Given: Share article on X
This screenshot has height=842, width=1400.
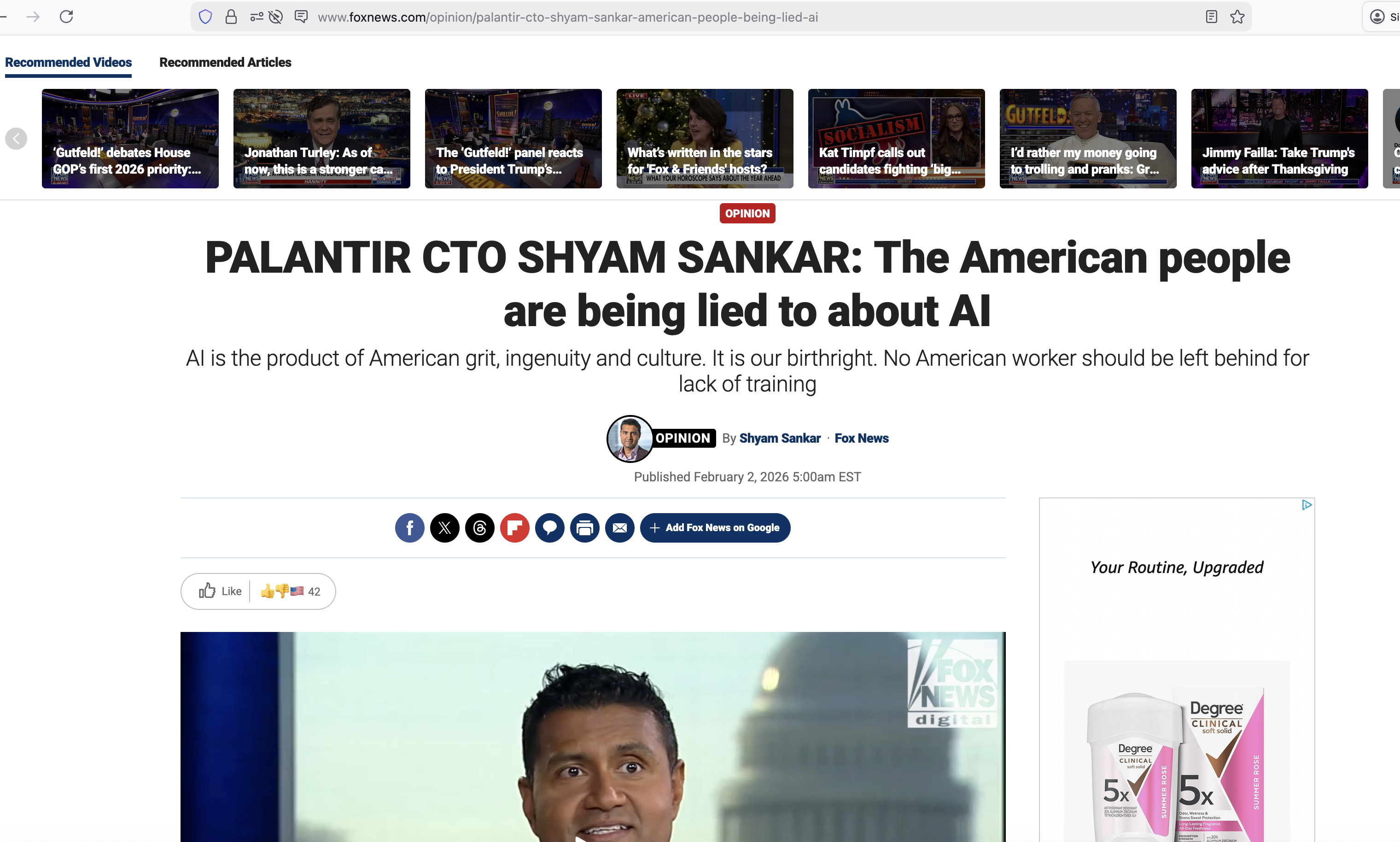Looking at the screenshot, I should coord(445,528).
